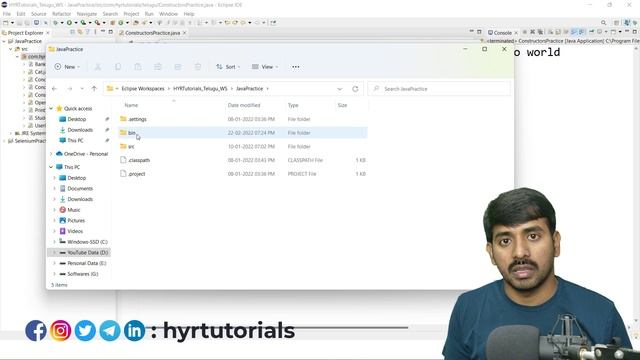
Task: Click Eclipse New toolbar icon
Action: click(6, 23)
